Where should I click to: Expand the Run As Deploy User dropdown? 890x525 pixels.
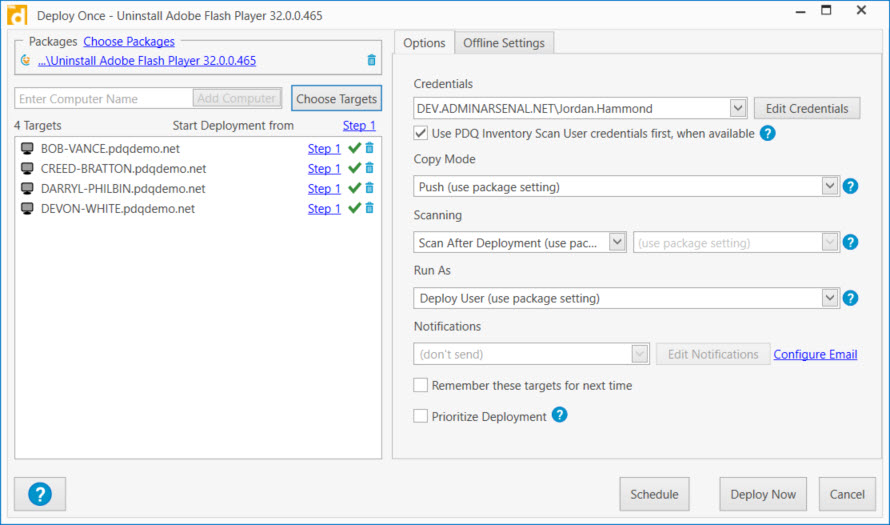pyautogui.click(x=830, y=298)
